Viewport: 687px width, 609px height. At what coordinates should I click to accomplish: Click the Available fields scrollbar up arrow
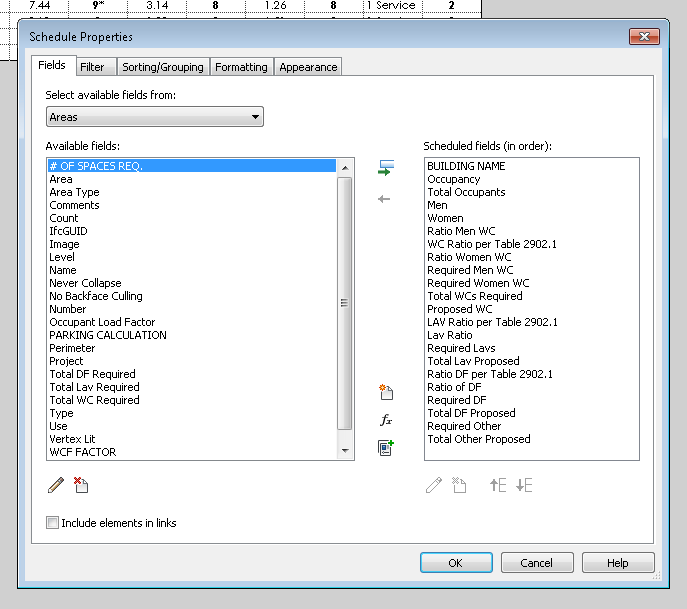point(345,168)
